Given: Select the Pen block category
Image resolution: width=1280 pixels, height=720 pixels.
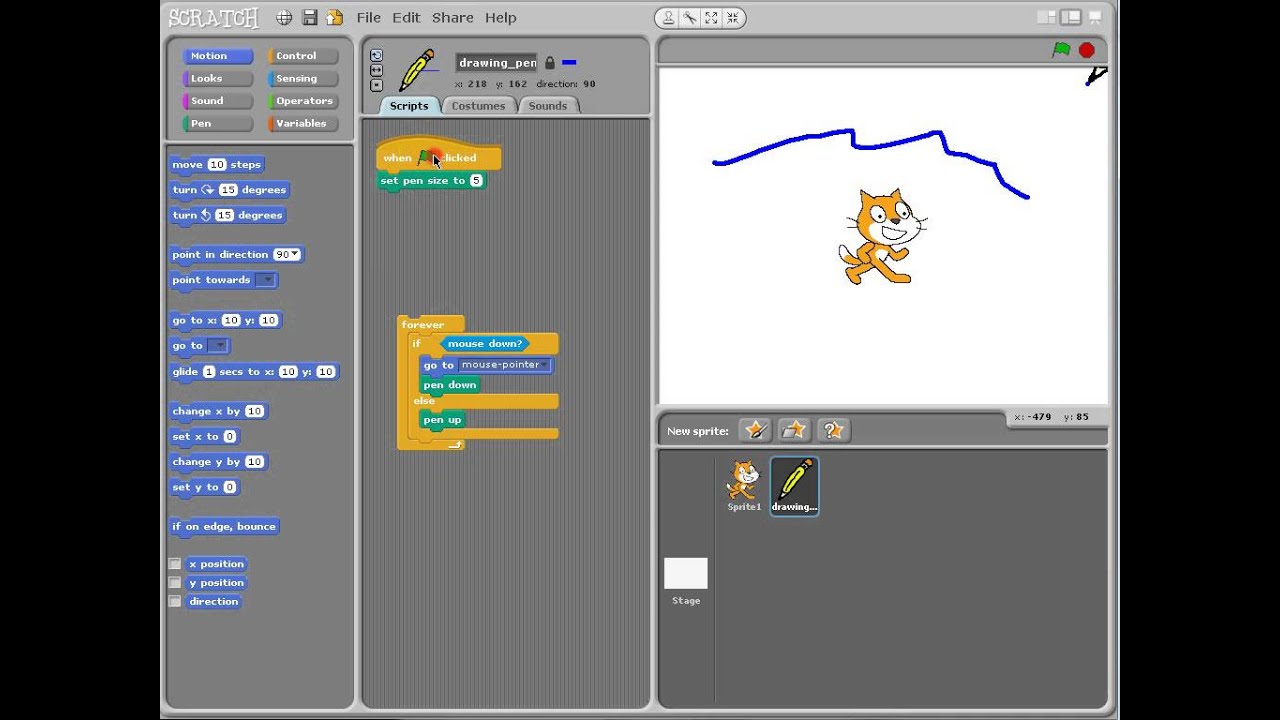Looking at the screenshot, I should [217, 124].
